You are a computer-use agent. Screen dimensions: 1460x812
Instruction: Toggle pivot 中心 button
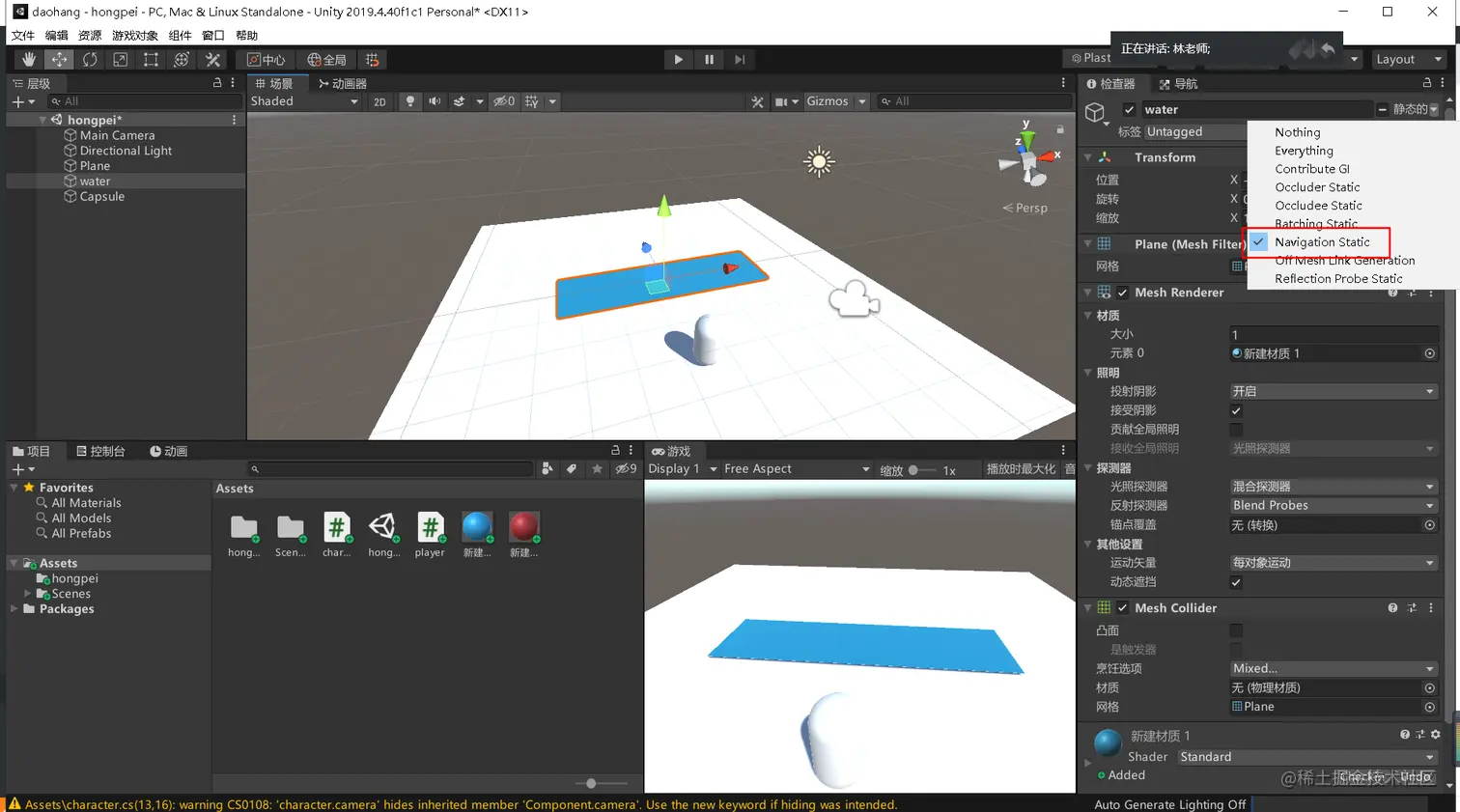point(266,60)
